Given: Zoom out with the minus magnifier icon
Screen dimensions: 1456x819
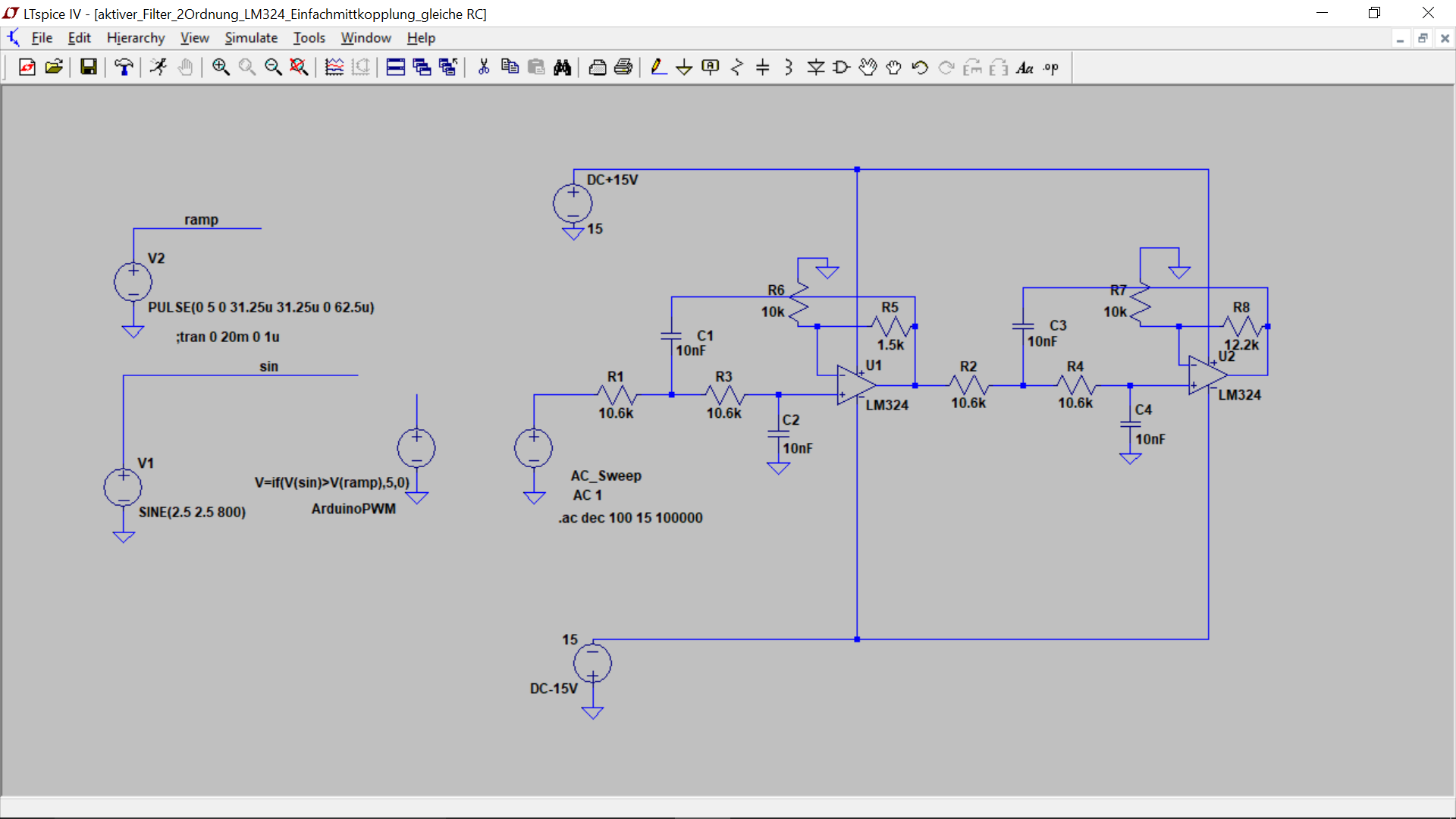Looking at the screenshot, I should [x=273, y=67].
